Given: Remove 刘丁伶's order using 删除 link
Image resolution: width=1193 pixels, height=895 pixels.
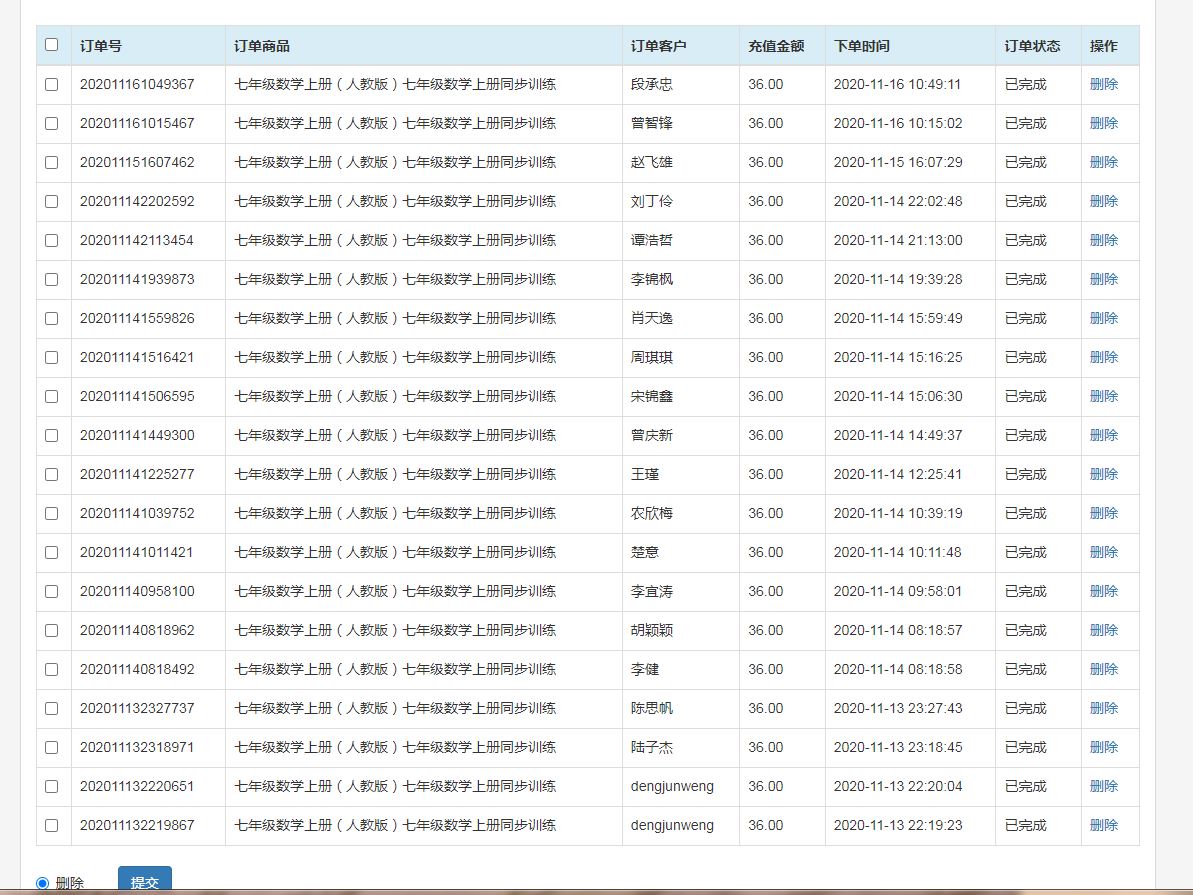Looking at the screenshot, I should click(1103, 202).
